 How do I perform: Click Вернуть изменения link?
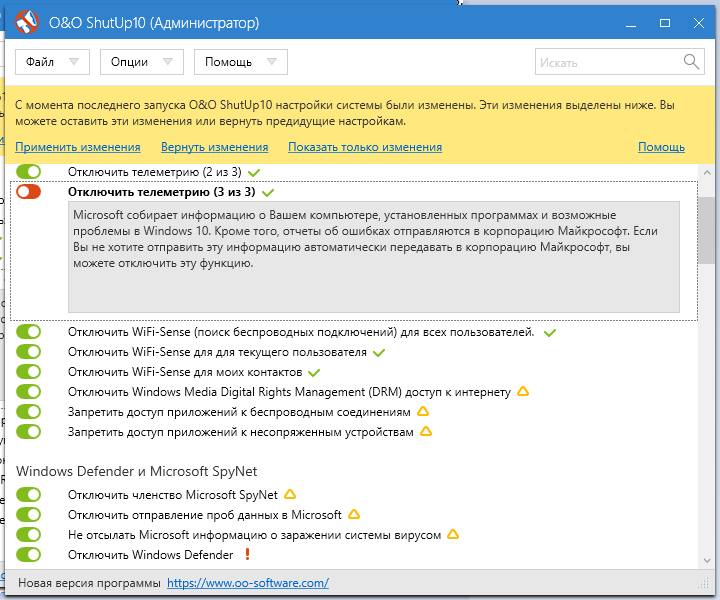click(x=214, y=147)
